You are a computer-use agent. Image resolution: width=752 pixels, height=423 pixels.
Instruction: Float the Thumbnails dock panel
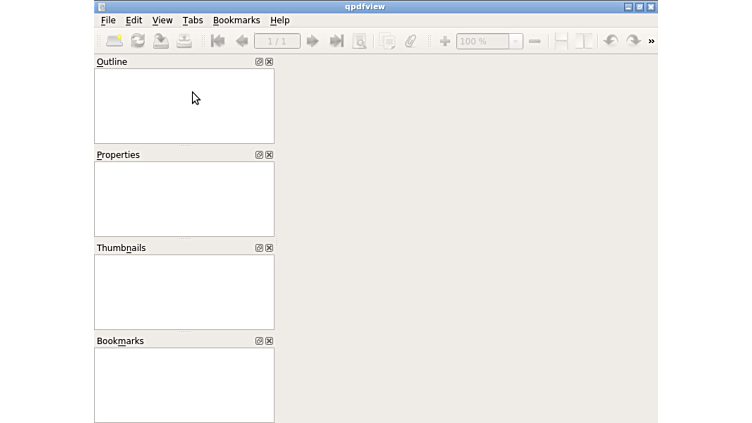(x=259, y=248)
